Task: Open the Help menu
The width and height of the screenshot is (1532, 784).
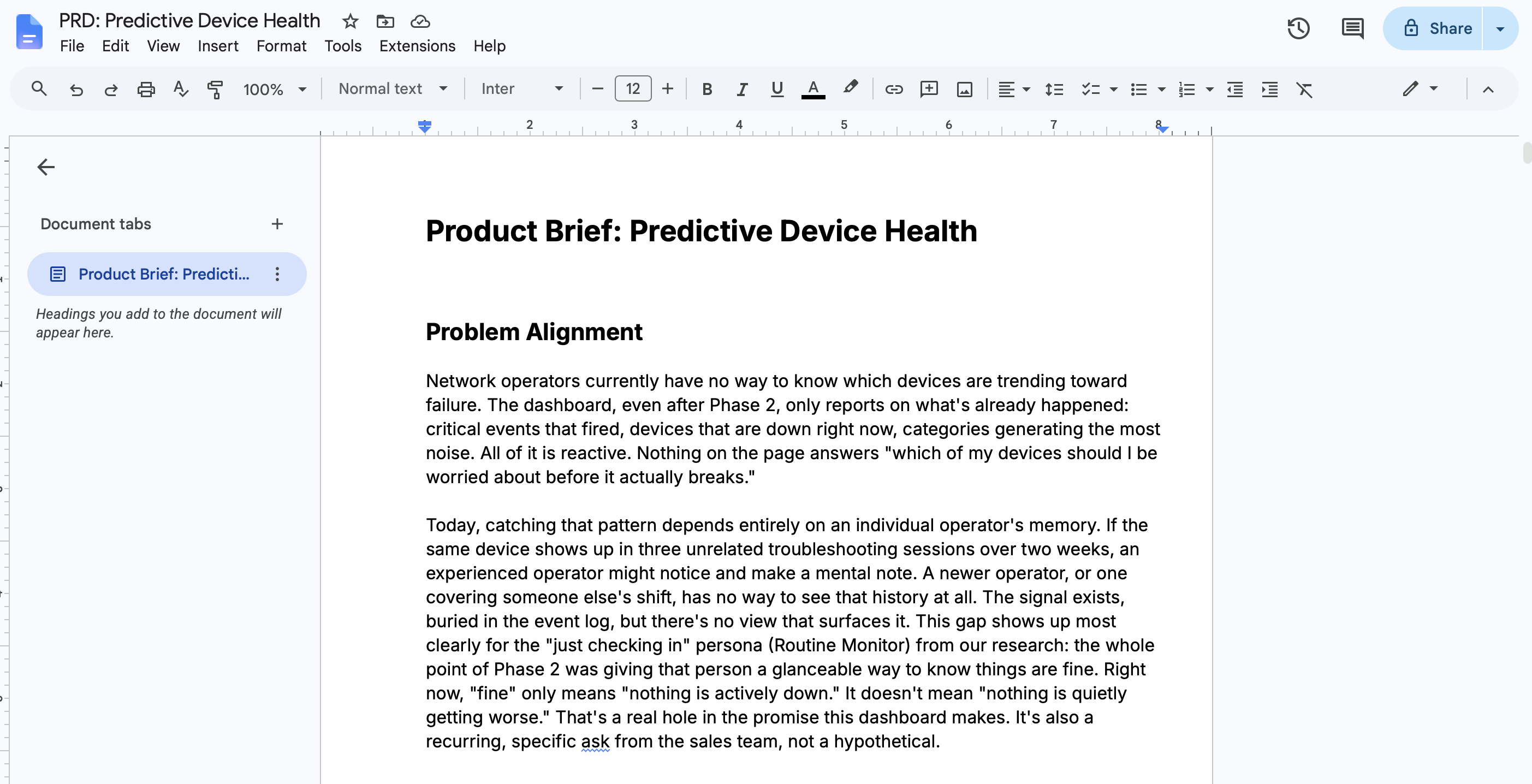Action: tap(489, 46)
